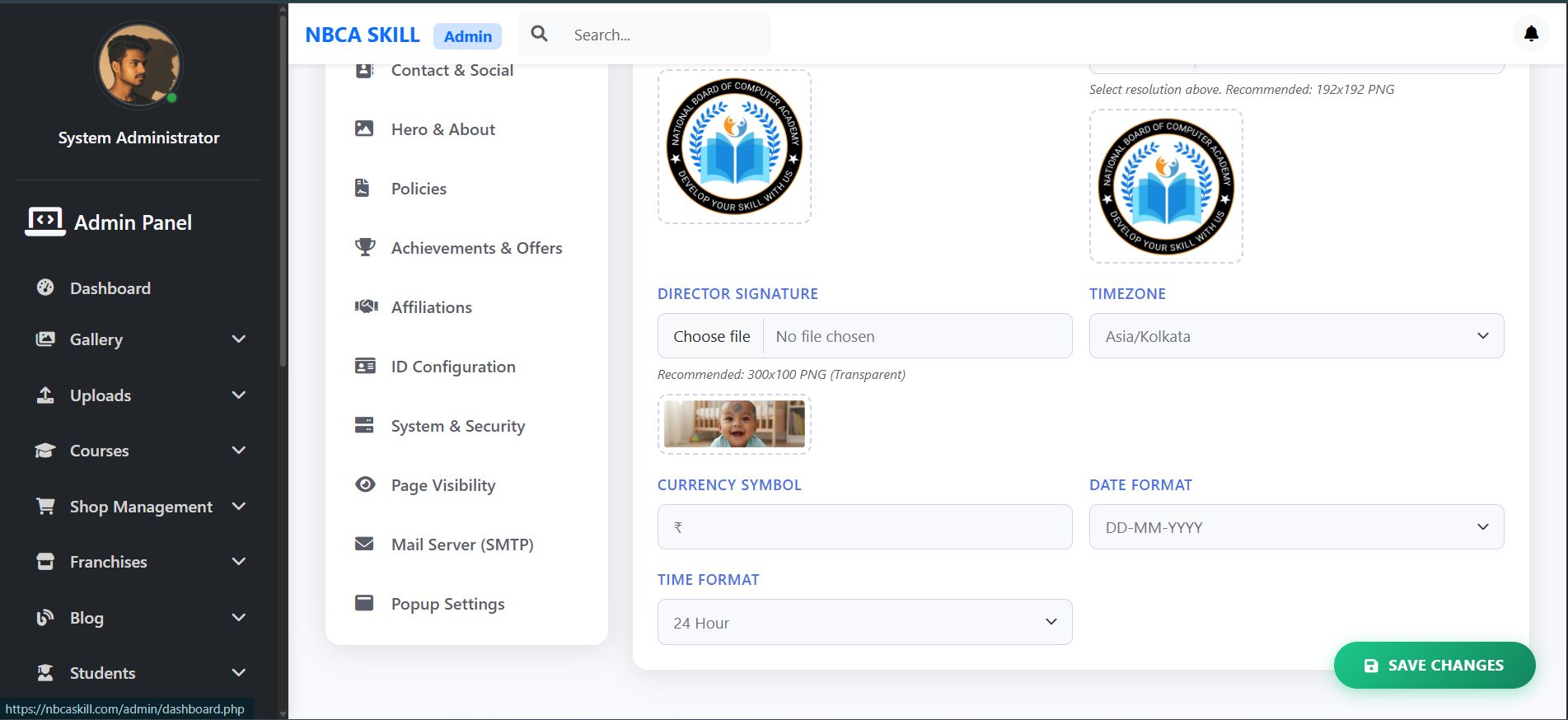Click the Search input field
Image resolution: width=1568 pixels, height=720 pixels.
pyautogui.click(x=667, y=35)
